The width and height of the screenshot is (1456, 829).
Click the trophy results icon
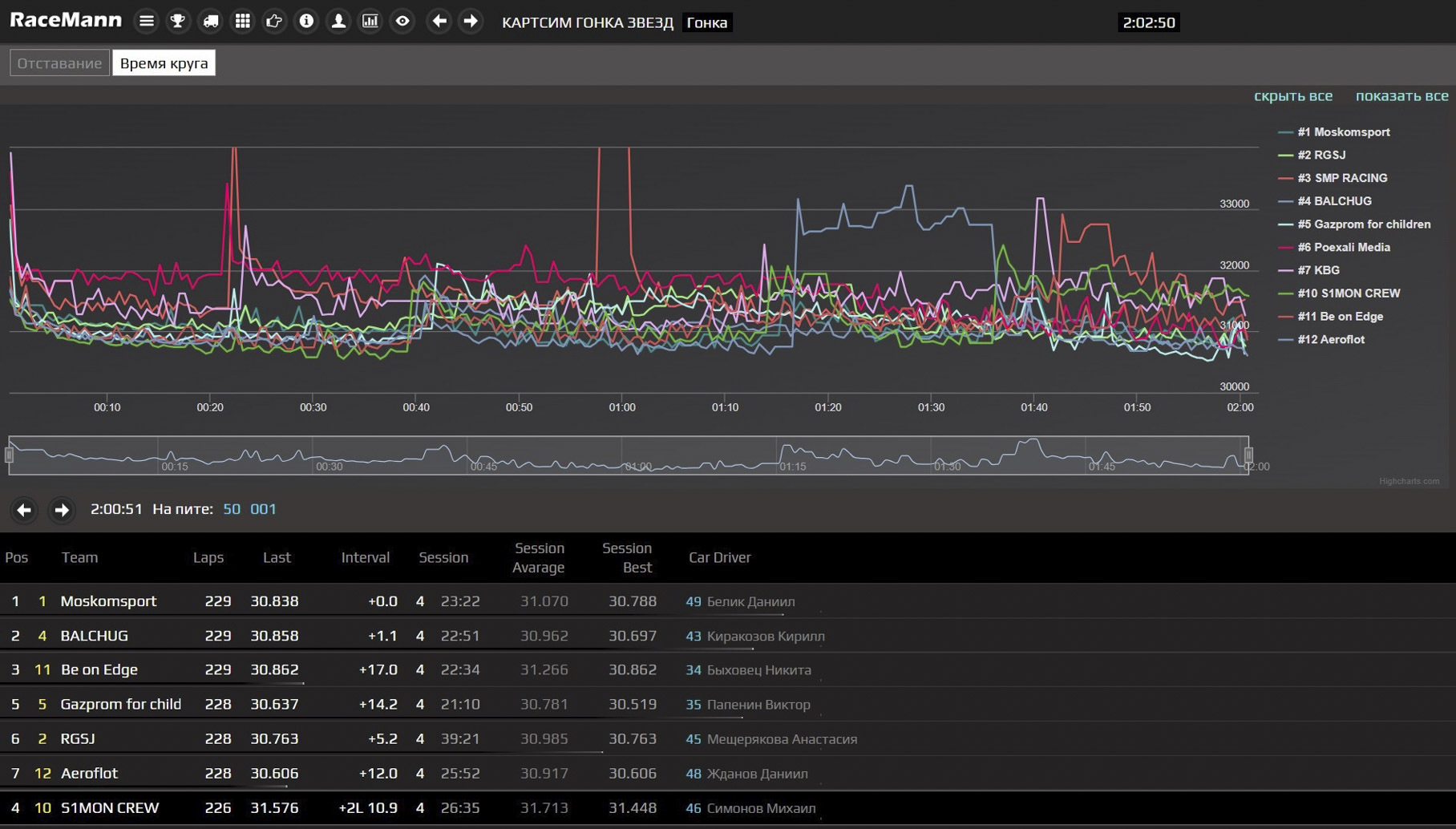click(178, 22)
